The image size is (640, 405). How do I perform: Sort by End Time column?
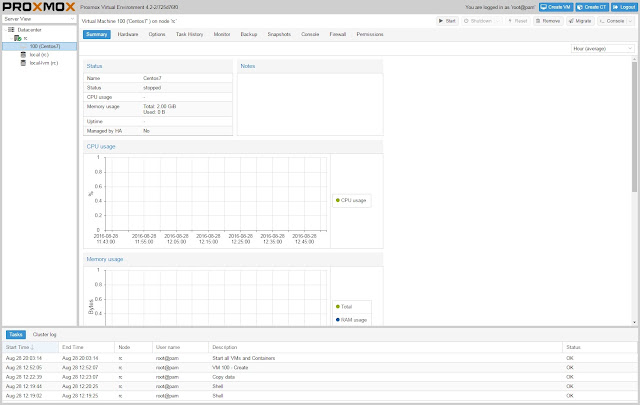[x=87, y=347]
